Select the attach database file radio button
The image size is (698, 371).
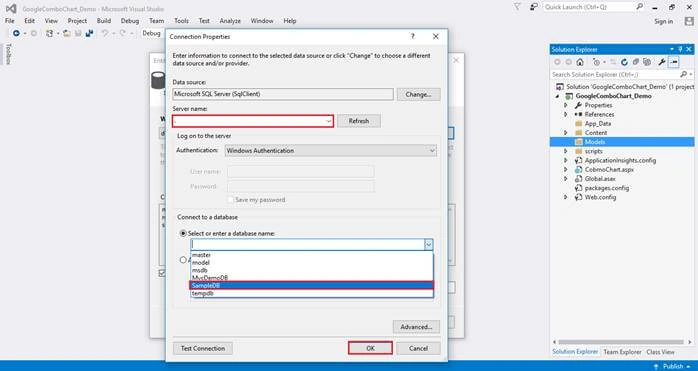[x=183, y=260]
